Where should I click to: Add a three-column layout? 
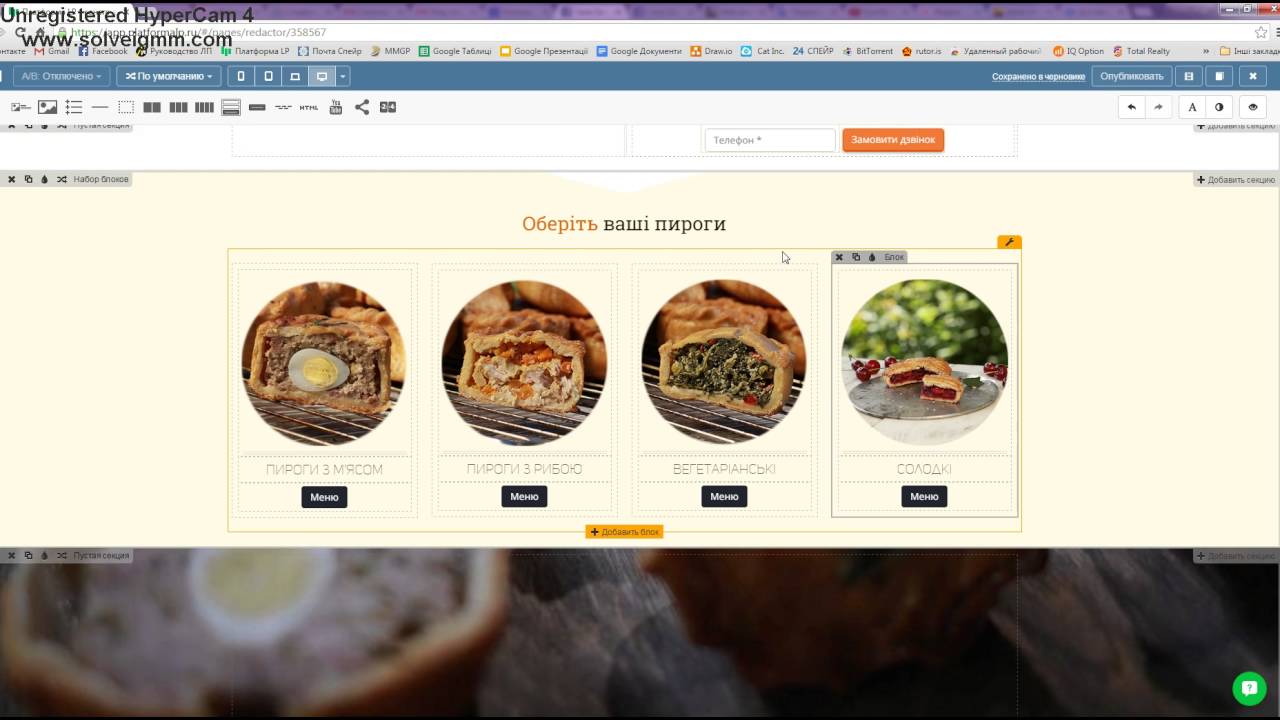178,107
